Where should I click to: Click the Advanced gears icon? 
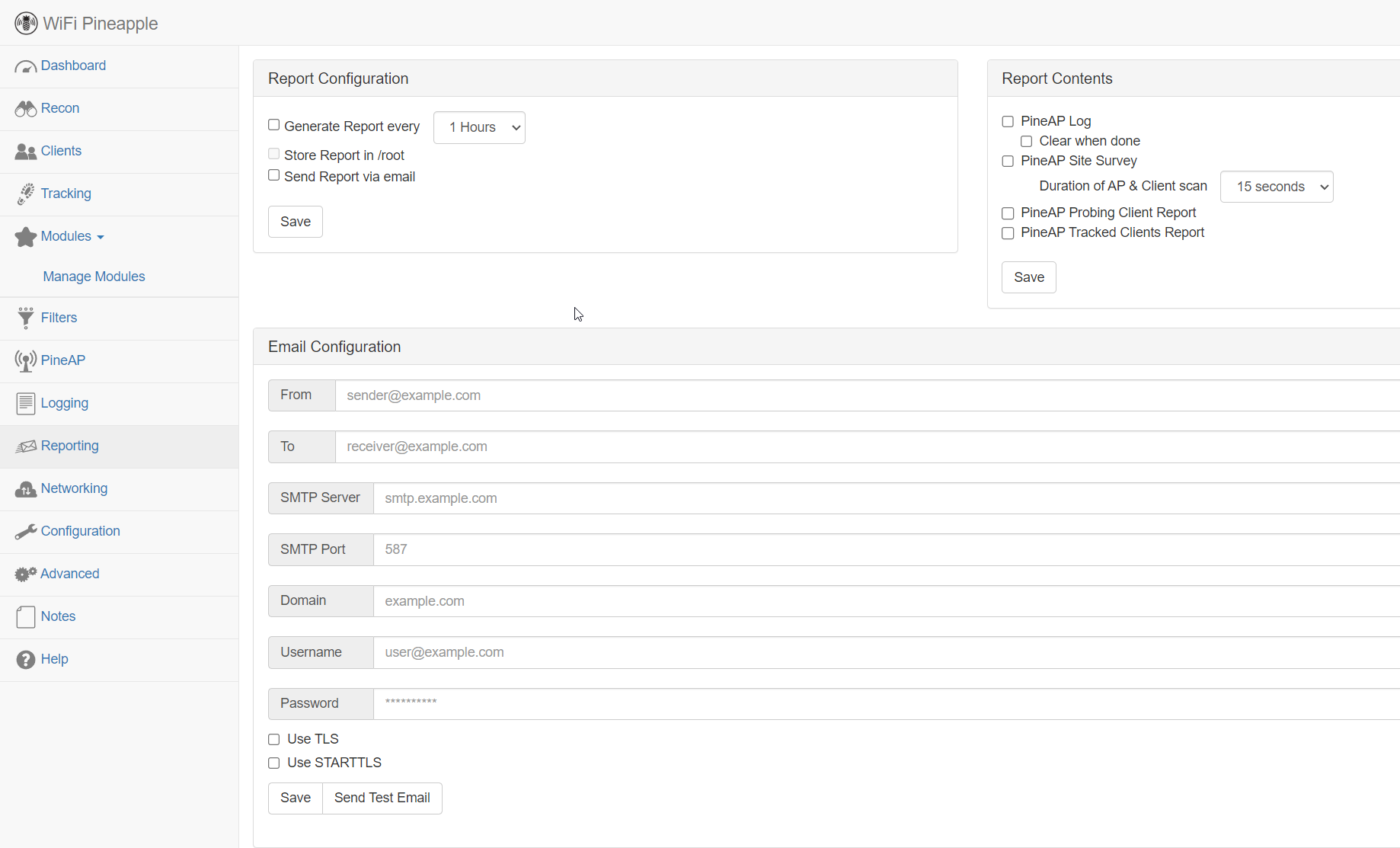(x=25, y=574)
